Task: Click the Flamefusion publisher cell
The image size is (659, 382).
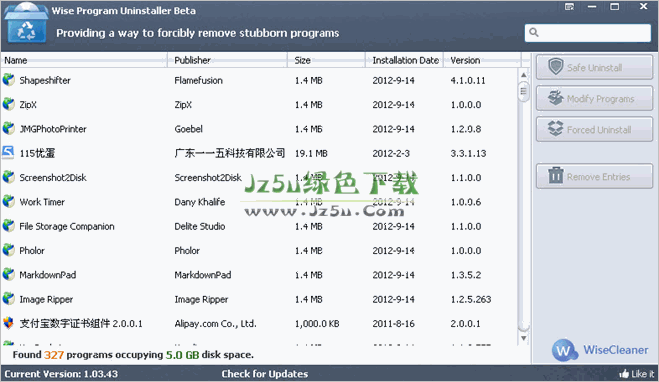Action: coord(198,80)
